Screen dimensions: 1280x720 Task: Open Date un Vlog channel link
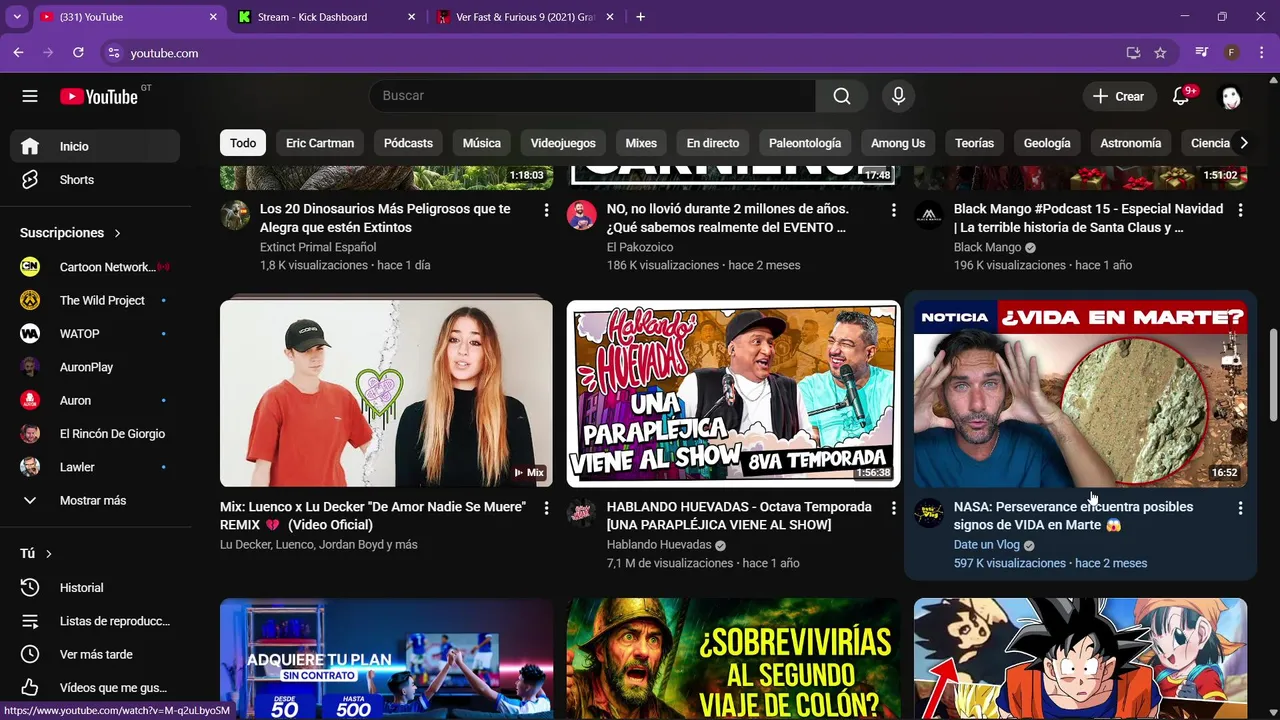pos(987,545)
